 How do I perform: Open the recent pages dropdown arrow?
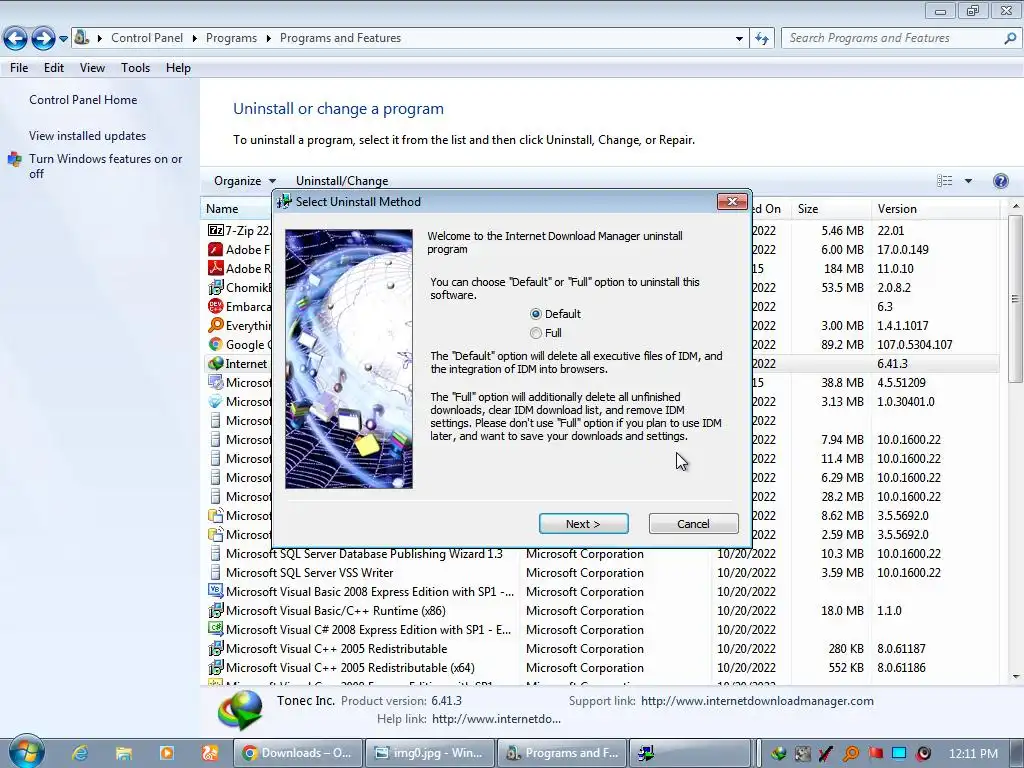point(63,39)
